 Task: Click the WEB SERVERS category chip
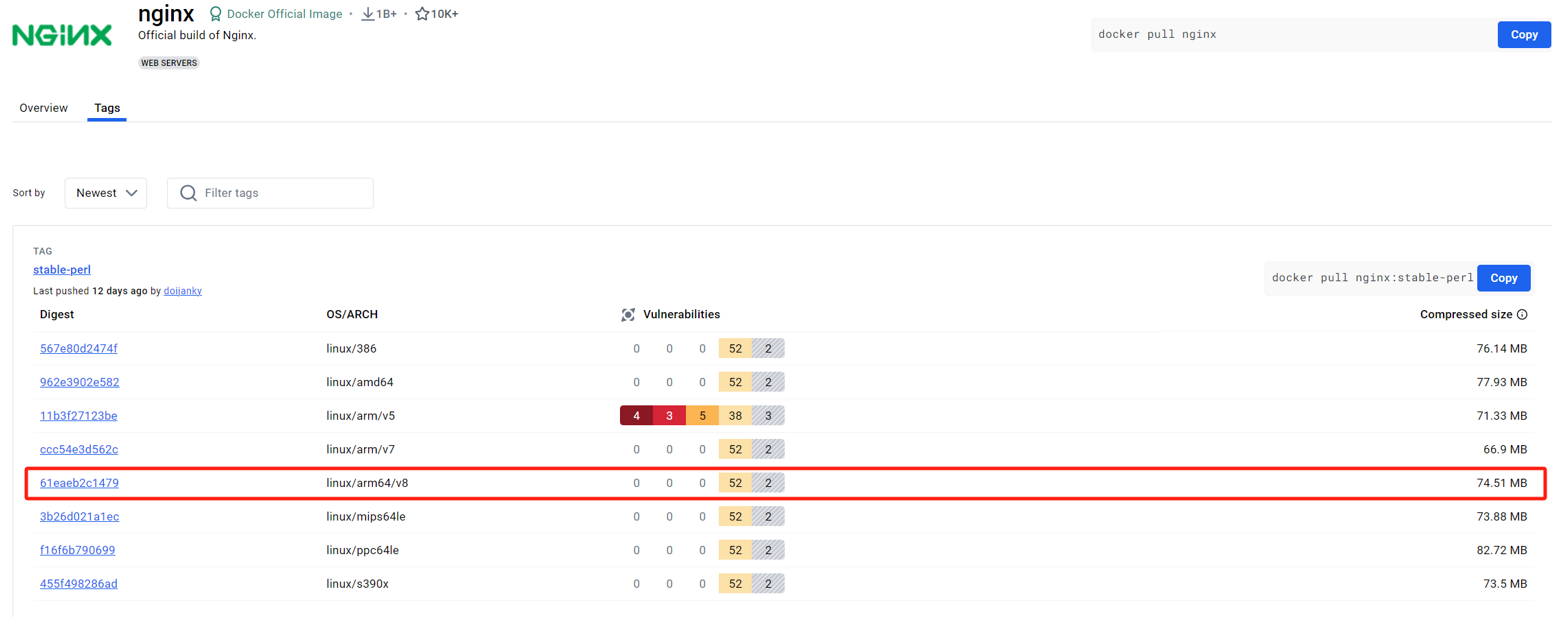point(169,63)
